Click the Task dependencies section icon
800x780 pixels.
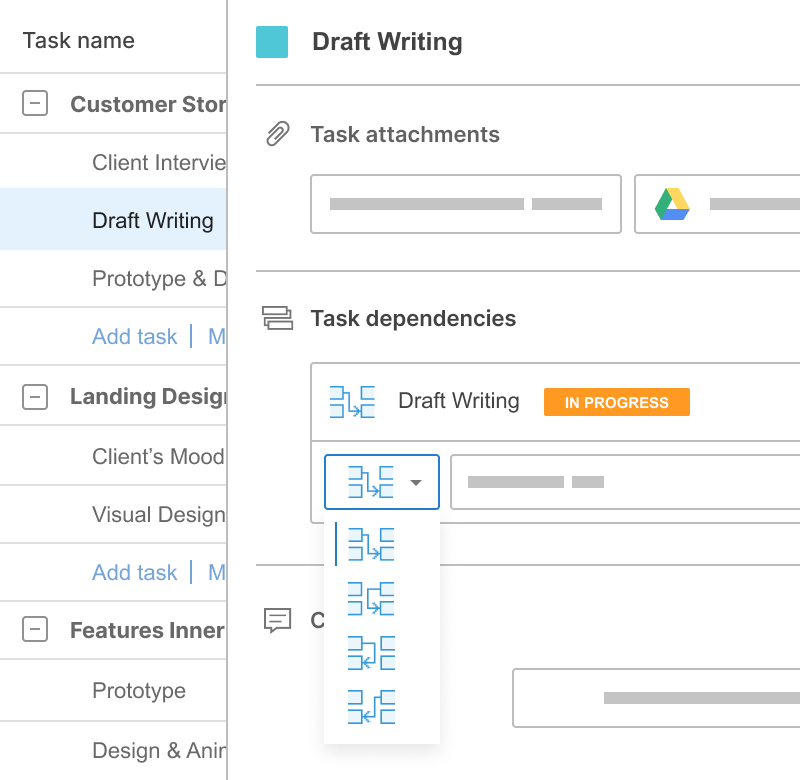277,318
